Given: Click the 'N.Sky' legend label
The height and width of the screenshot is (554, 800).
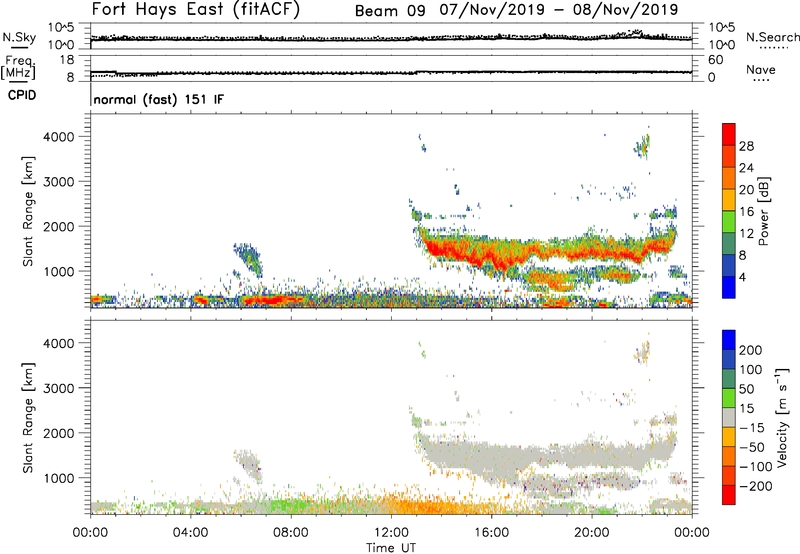Looking at the screenshot, I should click(x=19, y=37).
